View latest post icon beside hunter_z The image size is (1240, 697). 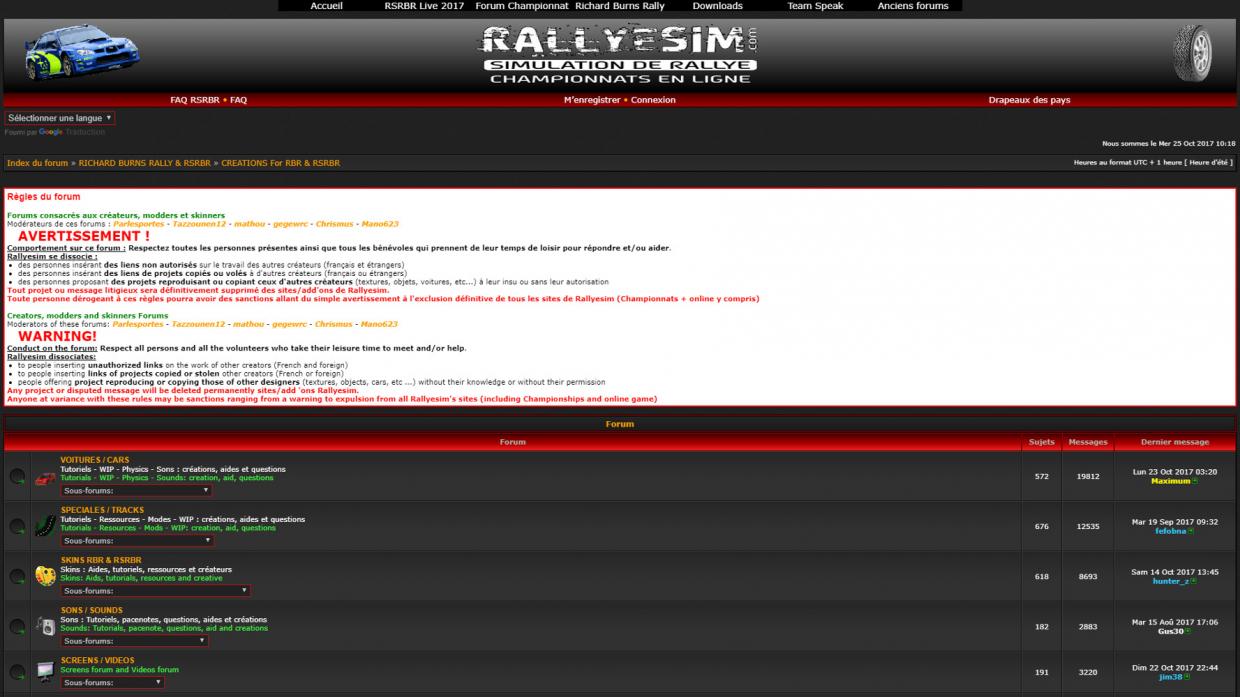(1194, 581)
